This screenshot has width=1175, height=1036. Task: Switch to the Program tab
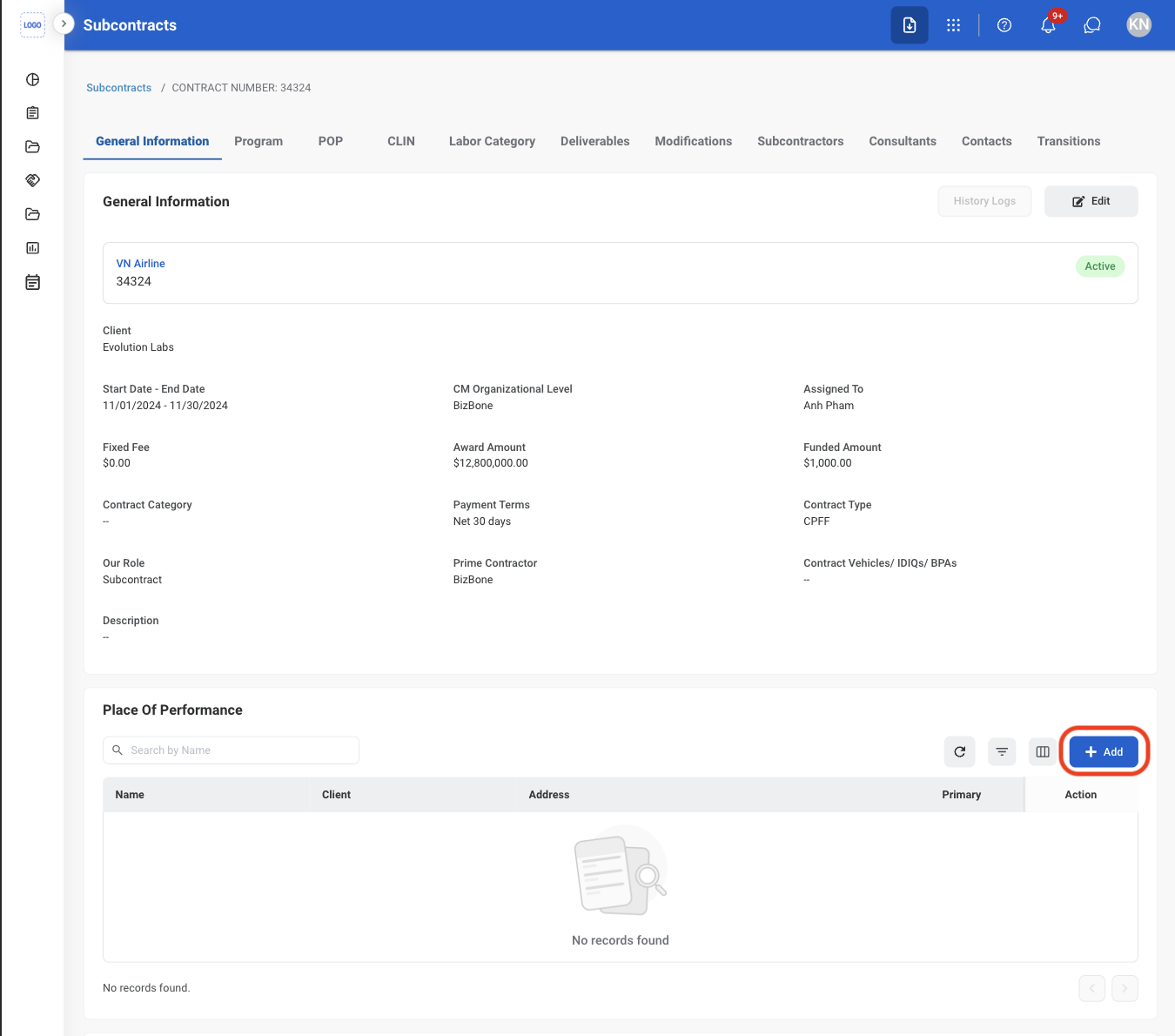tap(258, 141)
